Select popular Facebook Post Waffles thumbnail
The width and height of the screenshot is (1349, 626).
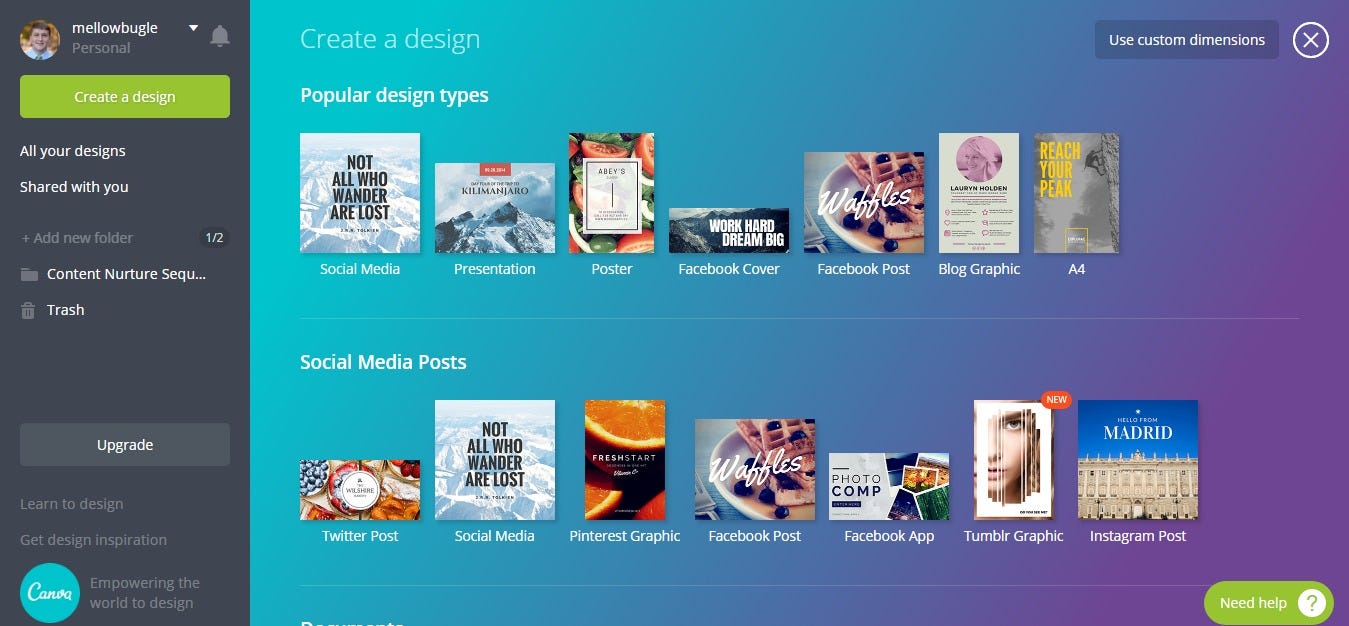[x=864, y=203]
